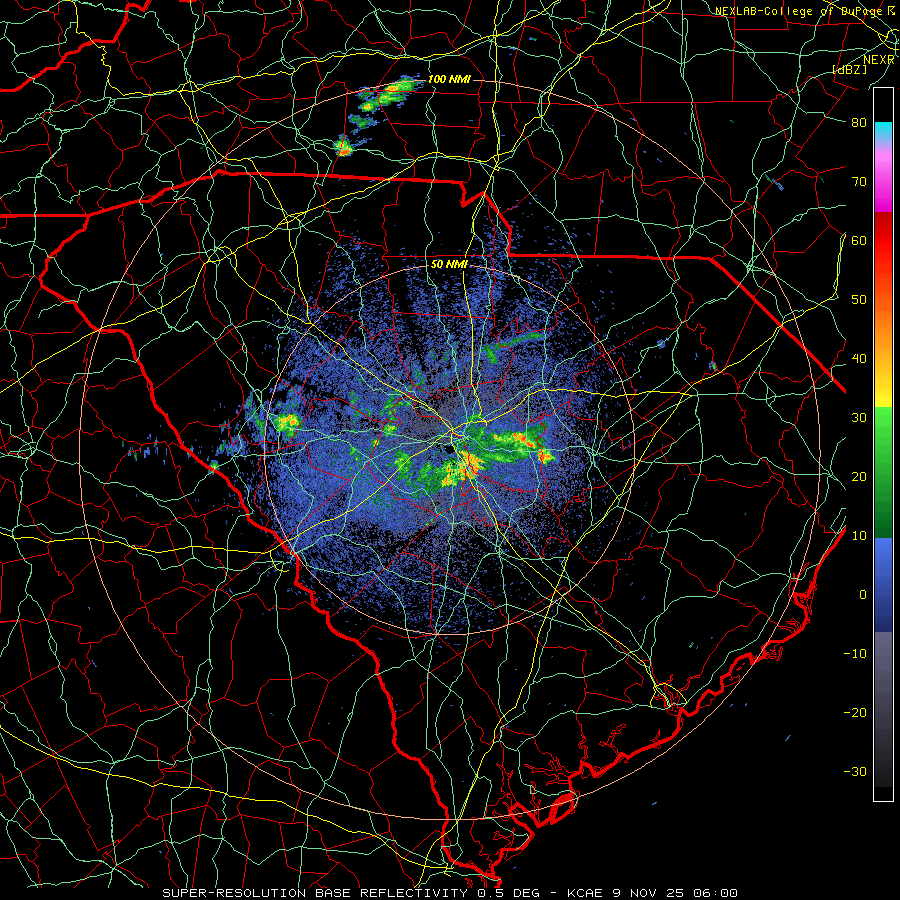Click the NEXR label above the scale
Image resolution: width=900 pixels, height=900 pixels.
tap(878, 60)
